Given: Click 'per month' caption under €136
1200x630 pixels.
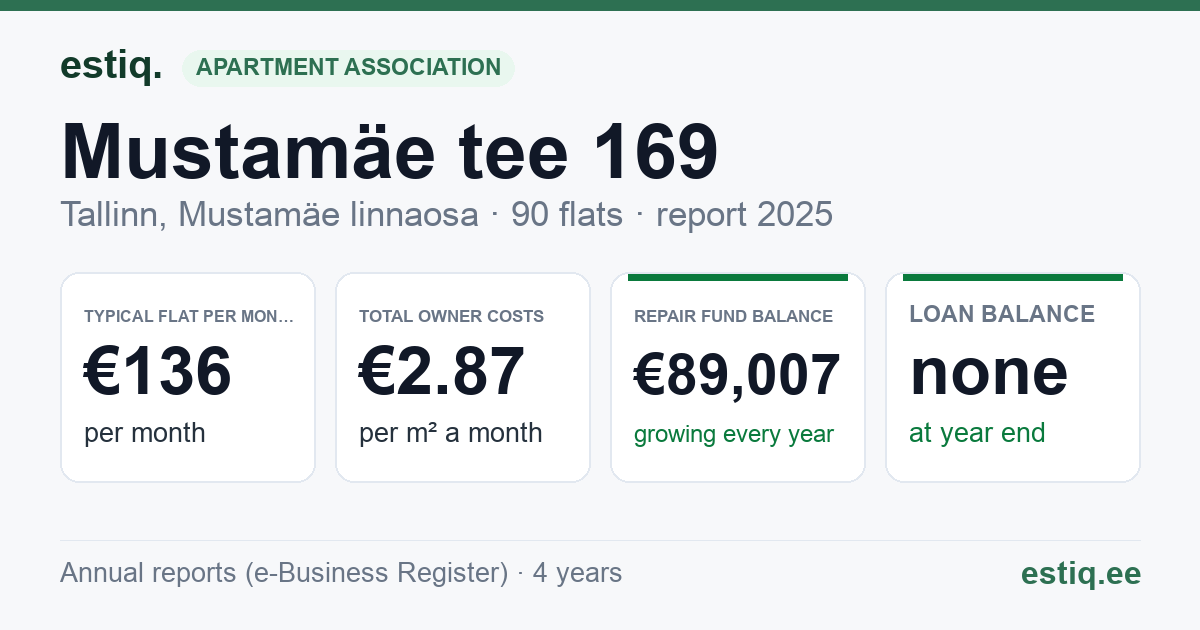Looking at the screenshot, I should 145,433.
